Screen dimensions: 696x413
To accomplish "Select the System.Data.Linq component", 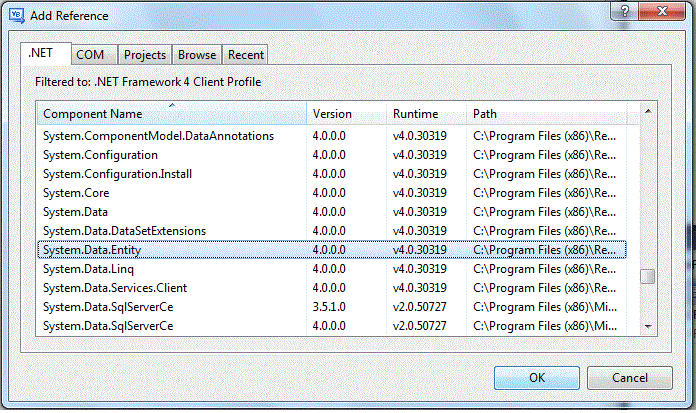I will pyautogui.click(x=332, y=269).
